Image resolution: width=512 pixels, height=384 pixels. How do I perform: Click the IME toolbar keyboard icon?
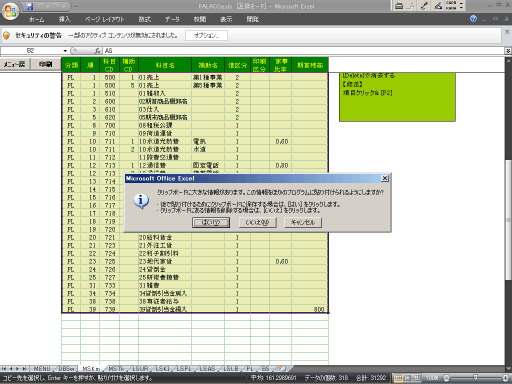(399, 6)
